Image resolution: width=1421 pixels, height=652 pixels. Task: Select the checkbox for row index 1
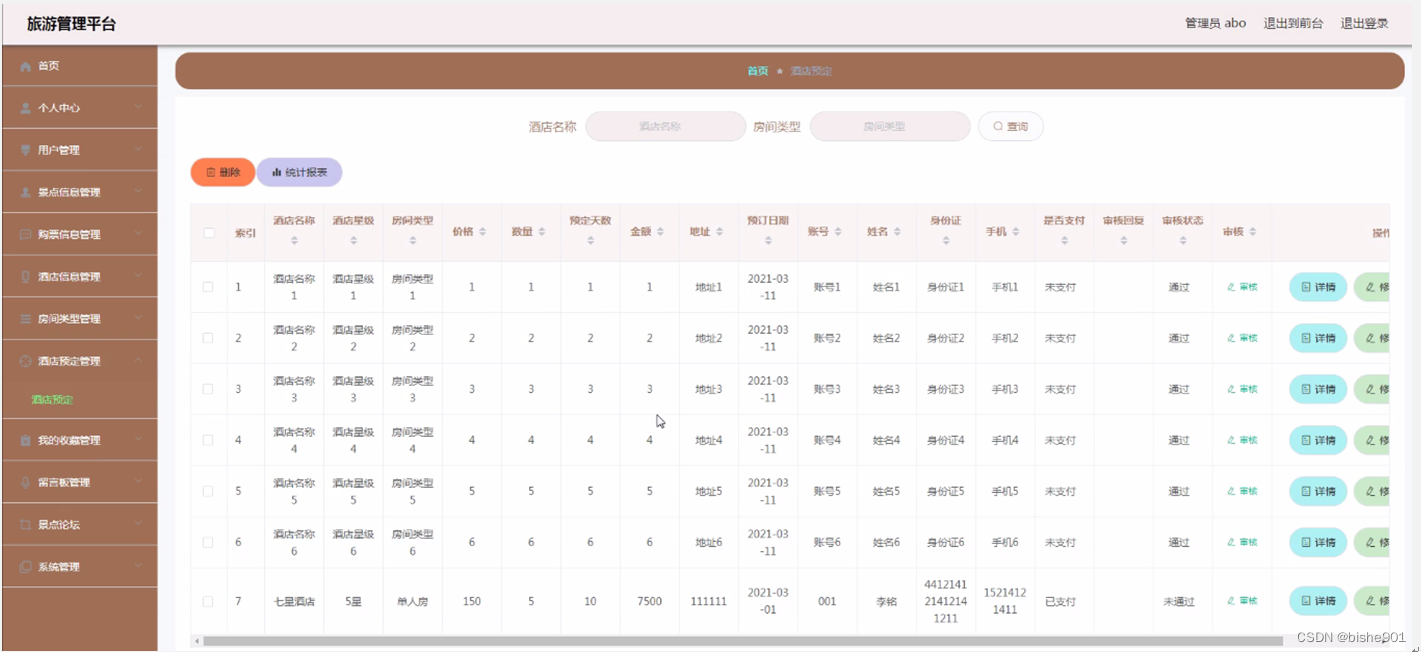click(208, 287)
